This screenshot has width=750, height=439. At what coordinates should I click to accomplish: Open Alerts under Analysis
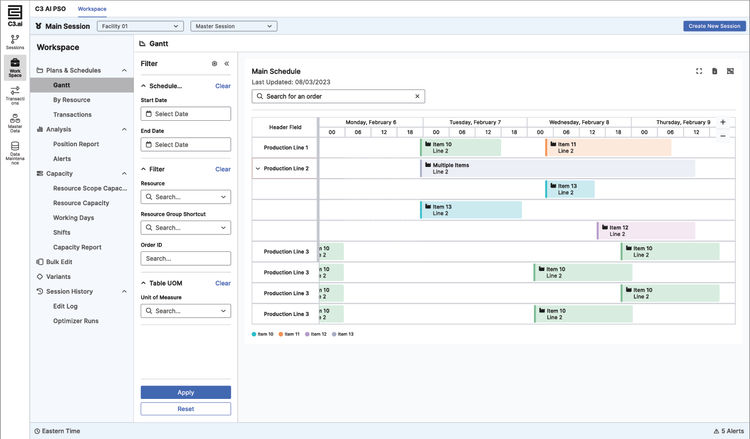point(62,159)
